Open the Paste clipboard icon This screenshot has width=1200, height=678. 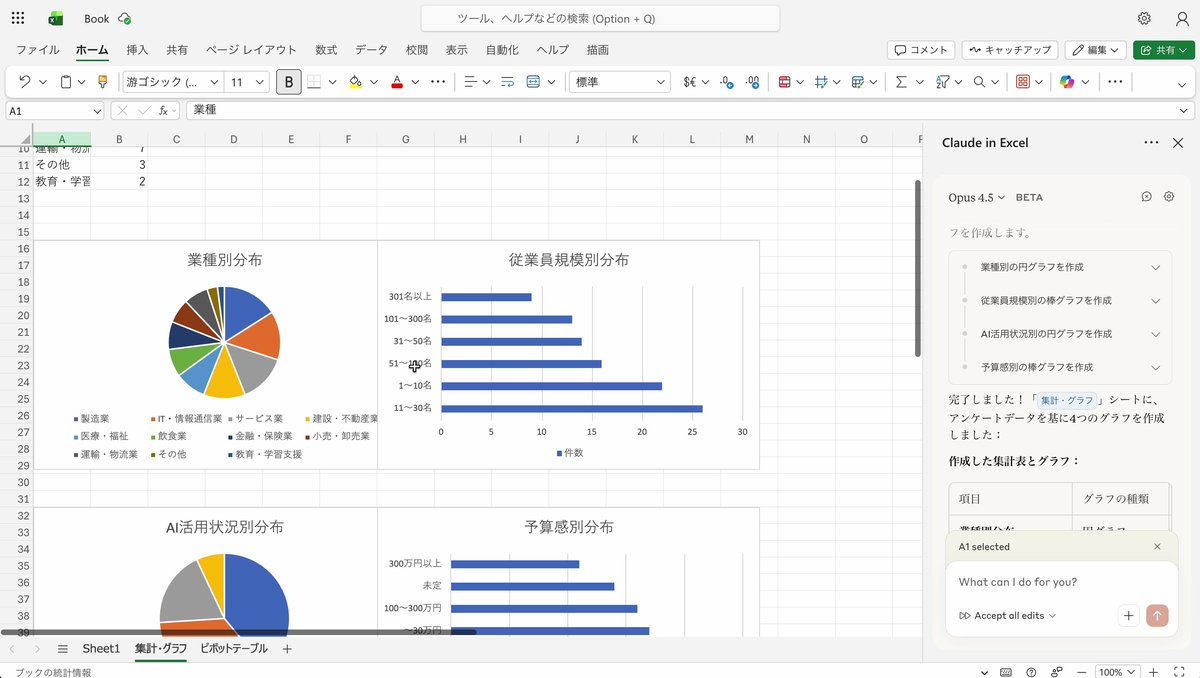tap(66, 81)
